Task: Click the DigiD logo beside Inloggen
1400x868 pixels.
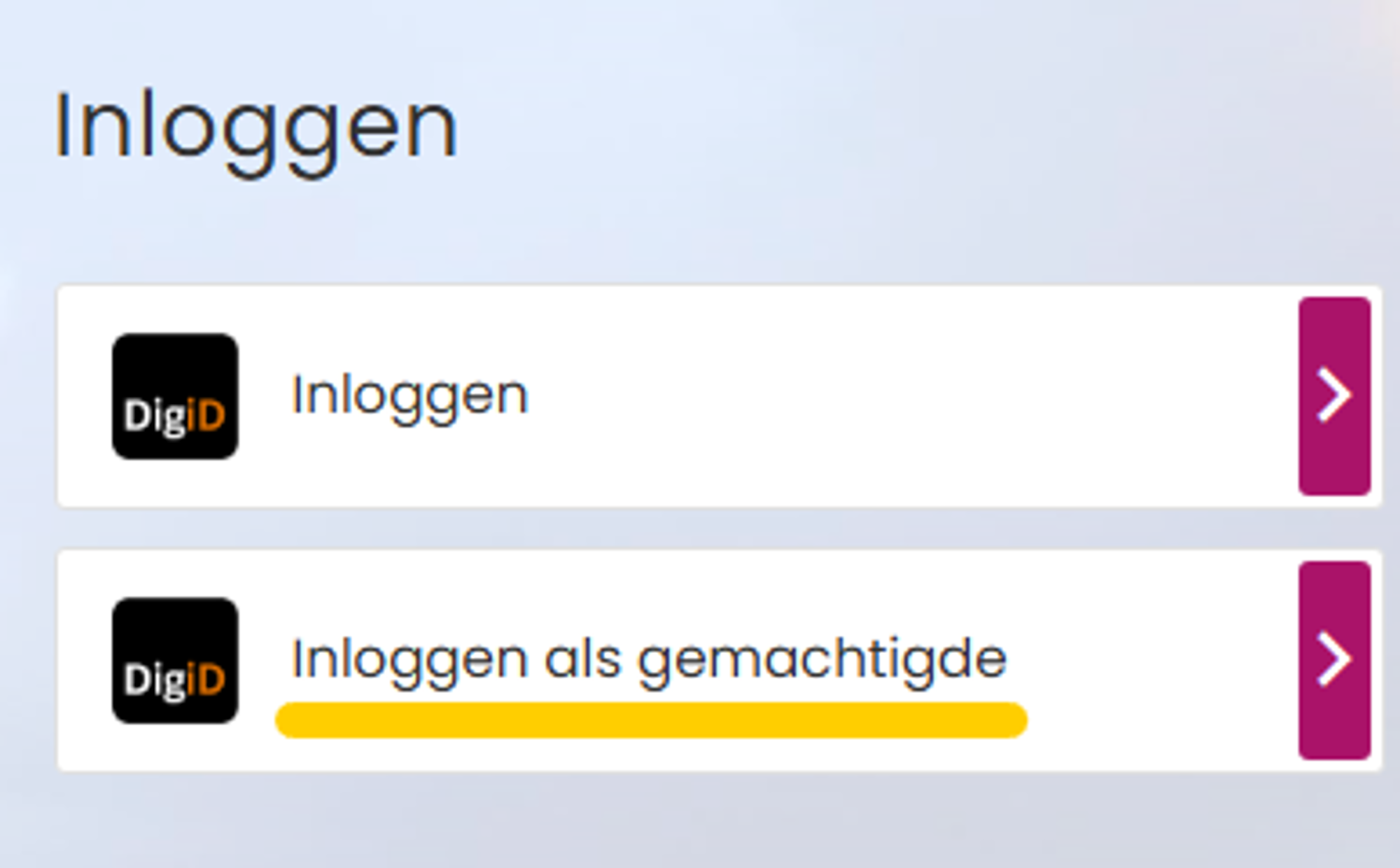Action: pyautogui.click(x=175, y=396)
